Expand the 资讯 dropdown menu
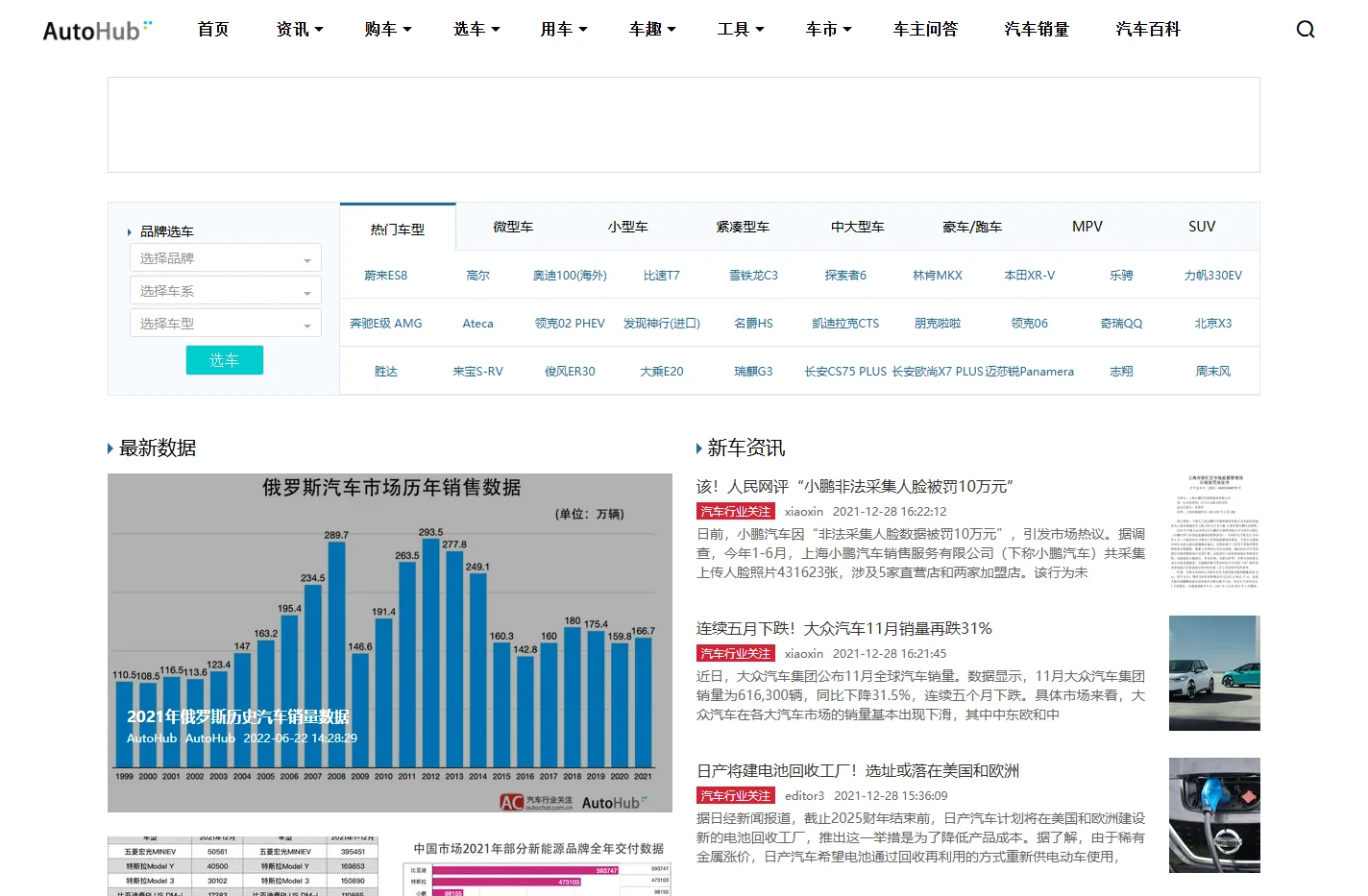This screenshot has width=1368, height=896. pos(300,30)
